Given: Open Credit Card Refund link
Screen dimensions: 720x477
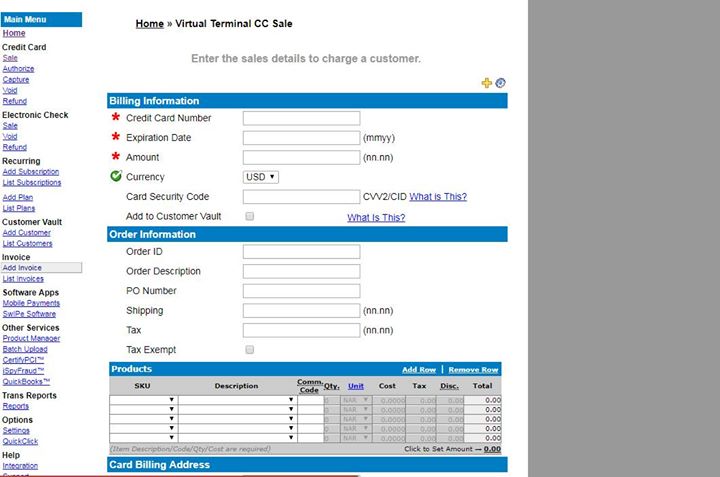Looking at the screenshot, I should 15,101.
